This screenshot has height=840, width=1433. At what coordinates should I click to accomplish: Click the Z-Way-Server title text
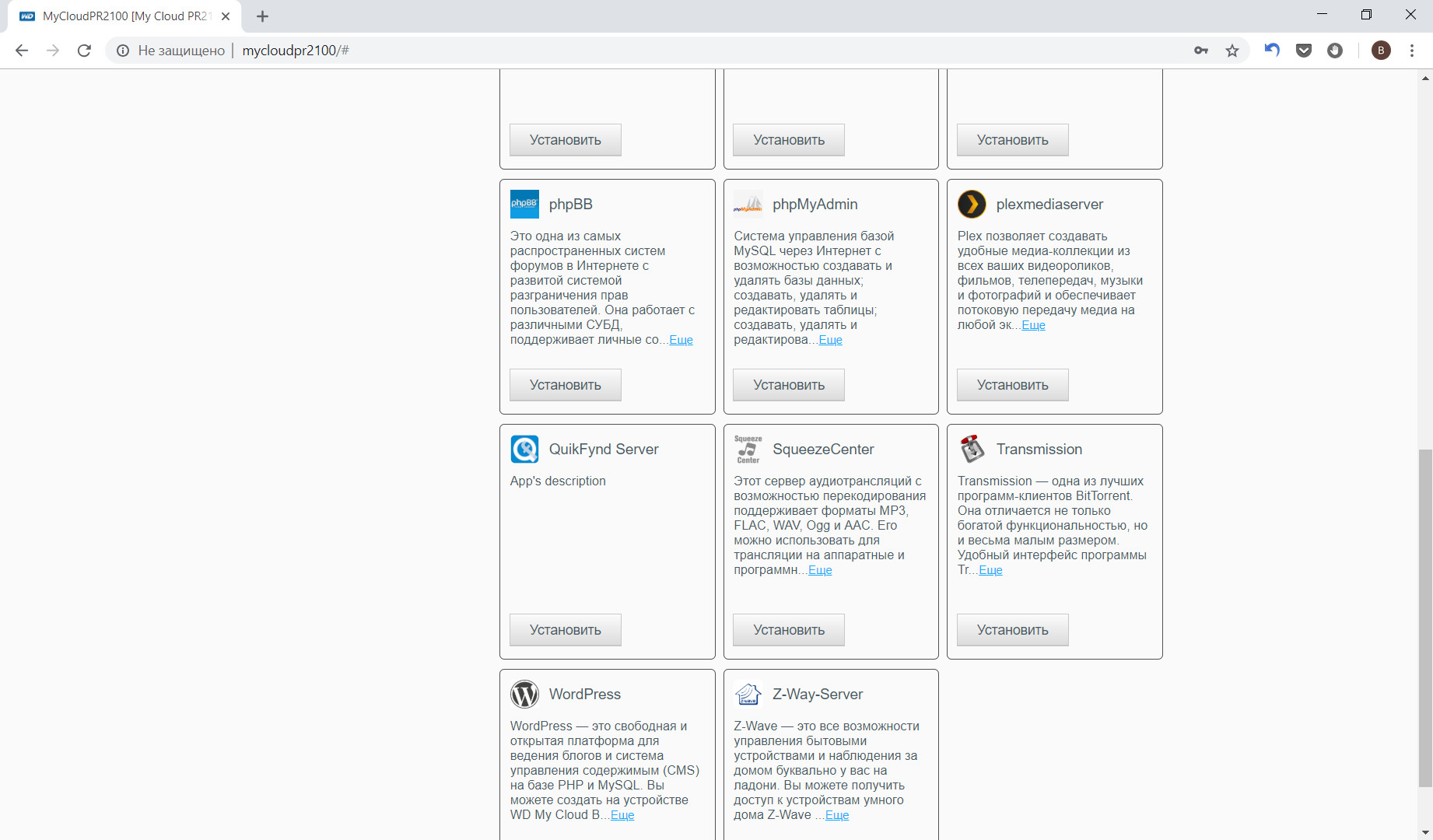pyautogui.click(x=818, y=694)
